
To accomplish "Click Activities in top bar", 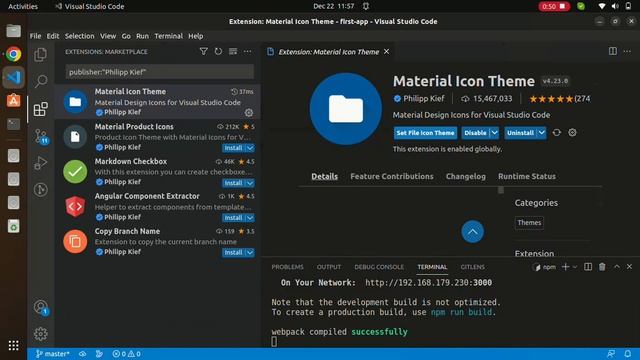I will click(x=23, y=7).
